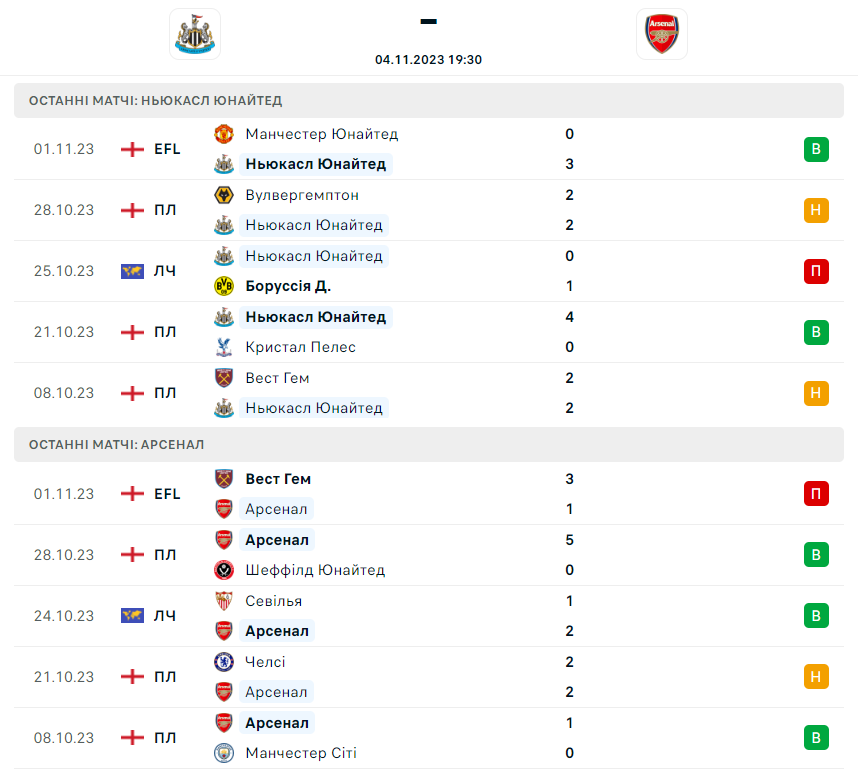Click the Arsenal crest in header
The width and height of the screenshot is (858, 774).
(661, 34)
